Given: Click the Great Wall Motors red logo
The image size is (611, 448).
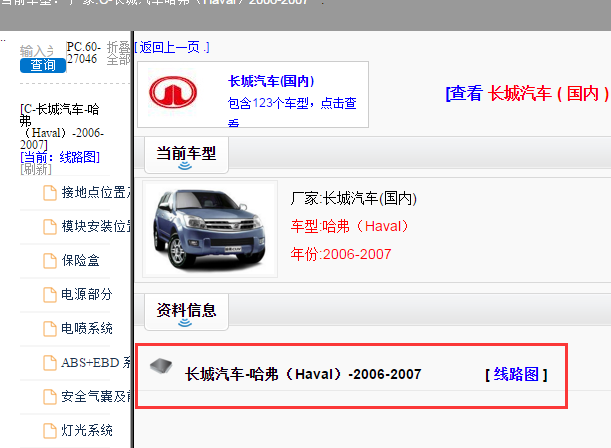Looking at the screenshot, I should [x=173, y=92].
